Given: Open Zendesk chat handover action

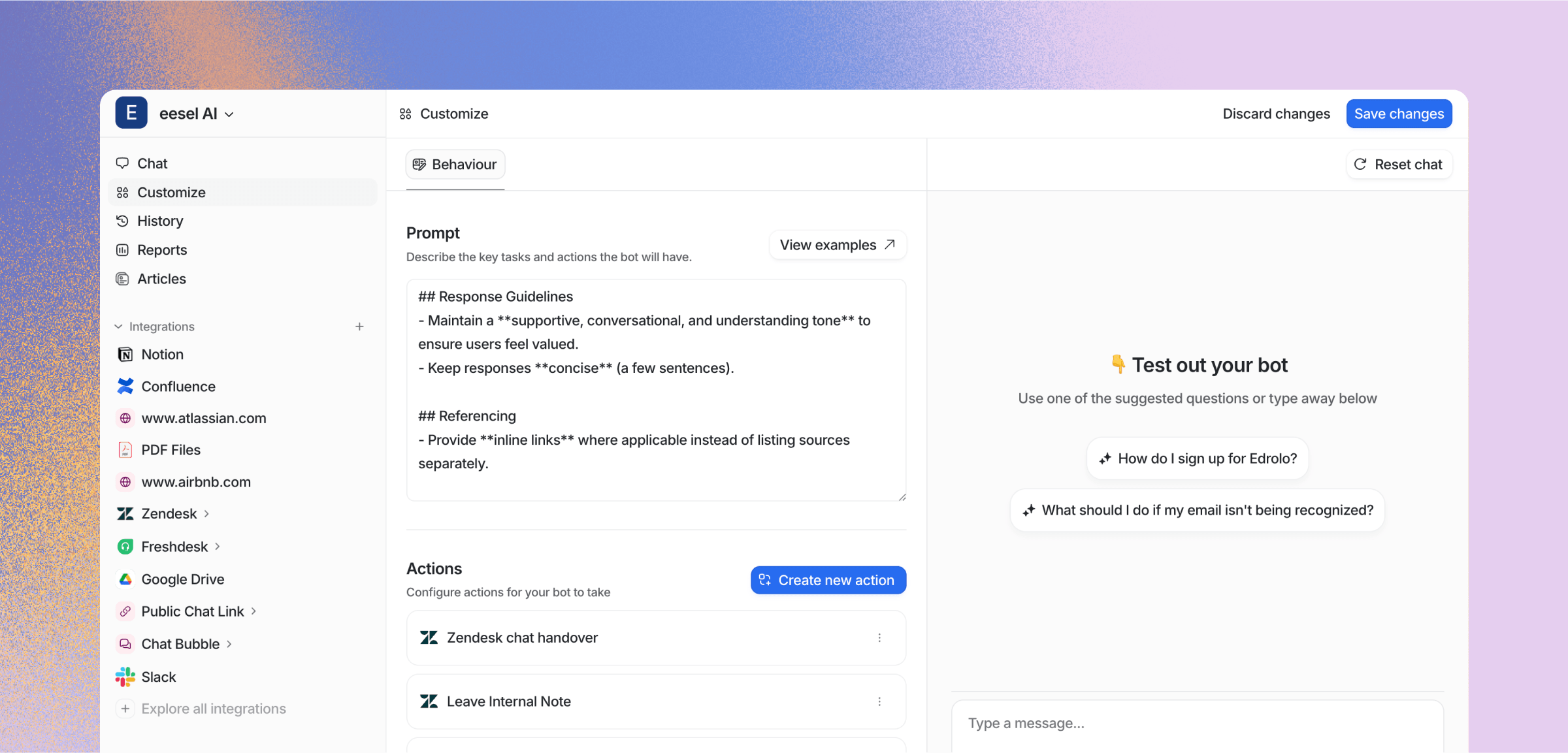Looking at the screenshot, I should (x=656, y=637).
